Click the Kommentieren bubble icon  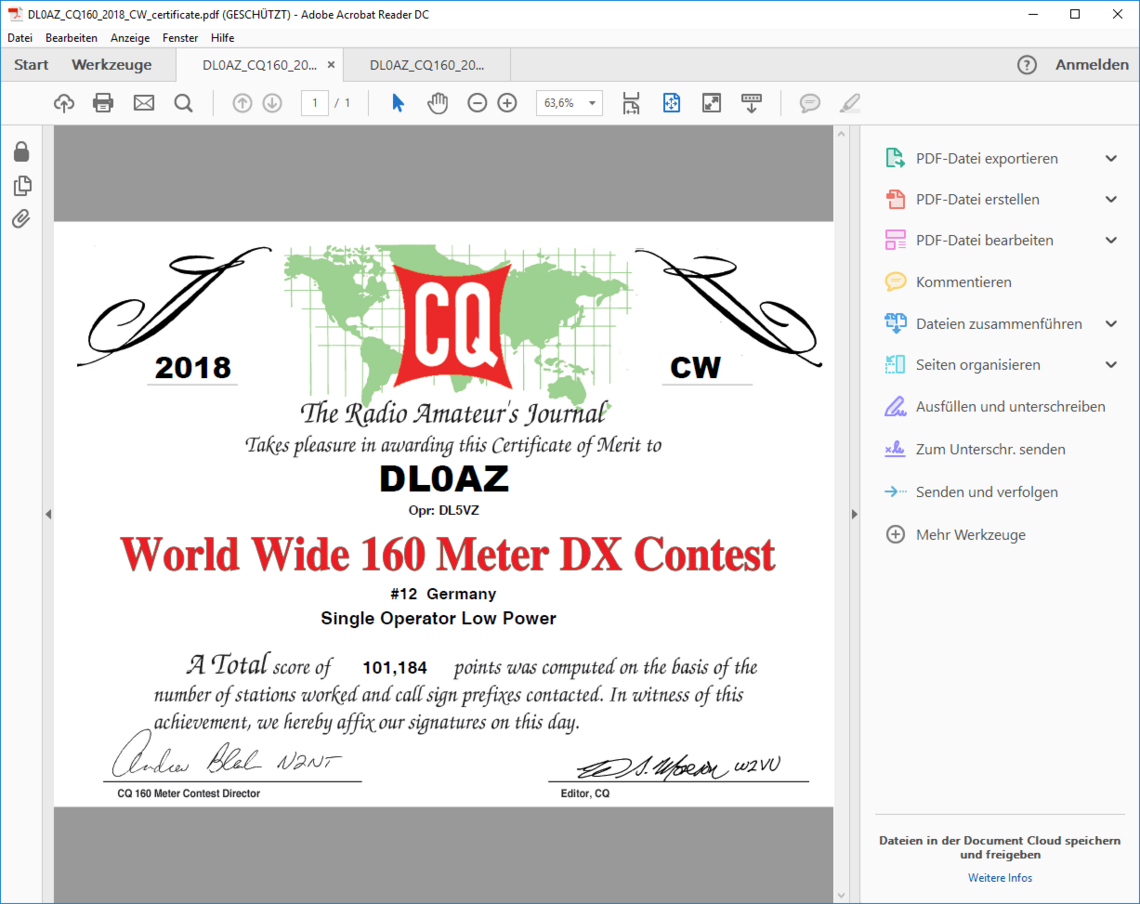coord(895,281)
